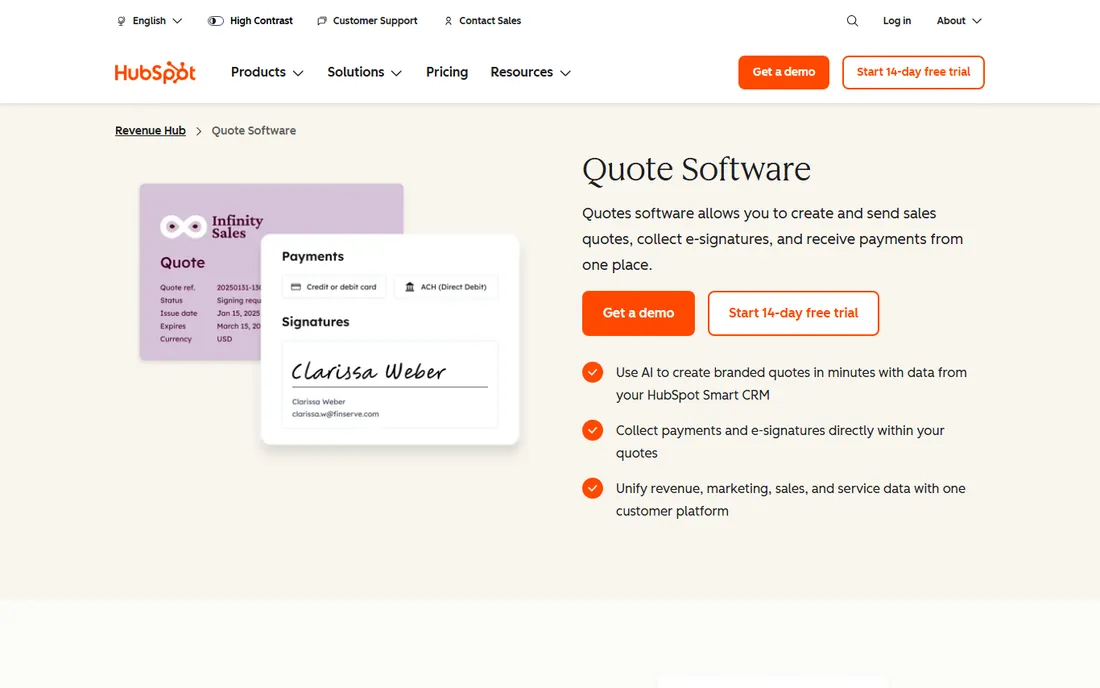This screenshot has width=1100, height=688.
Task: Click the Contact Sales person icon
Action: click(x=448, y=21)
